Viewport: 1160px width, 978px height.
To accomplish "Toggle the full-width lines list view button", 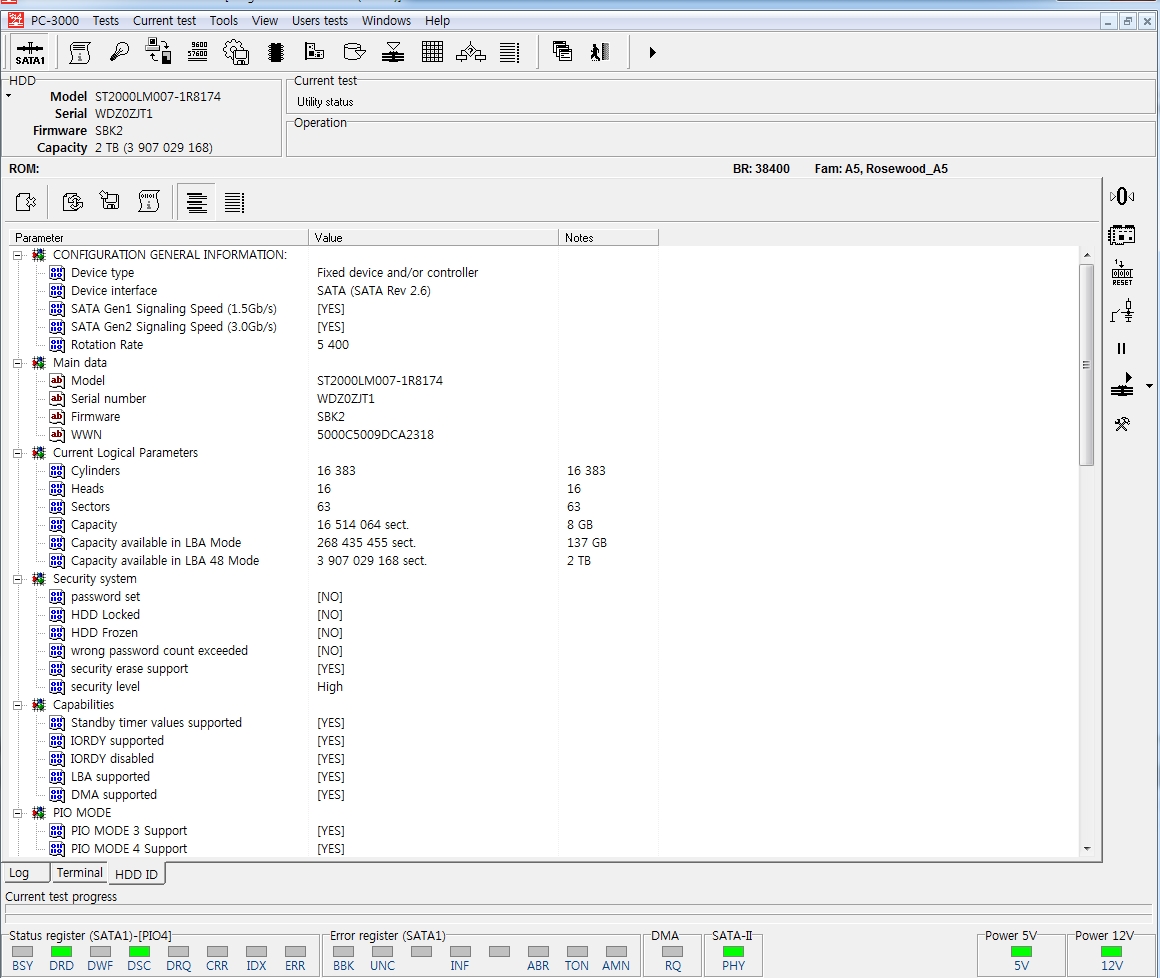I will (x=234, y=203).
